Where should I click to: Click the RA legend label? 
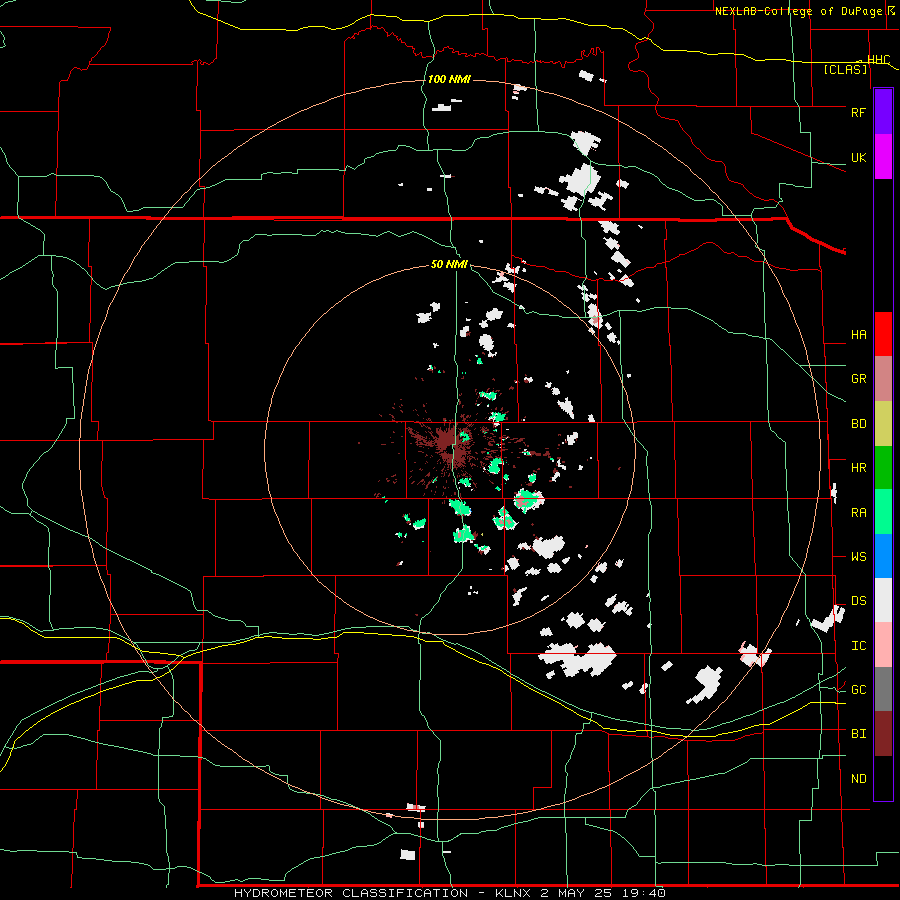[x=858, y=512]
